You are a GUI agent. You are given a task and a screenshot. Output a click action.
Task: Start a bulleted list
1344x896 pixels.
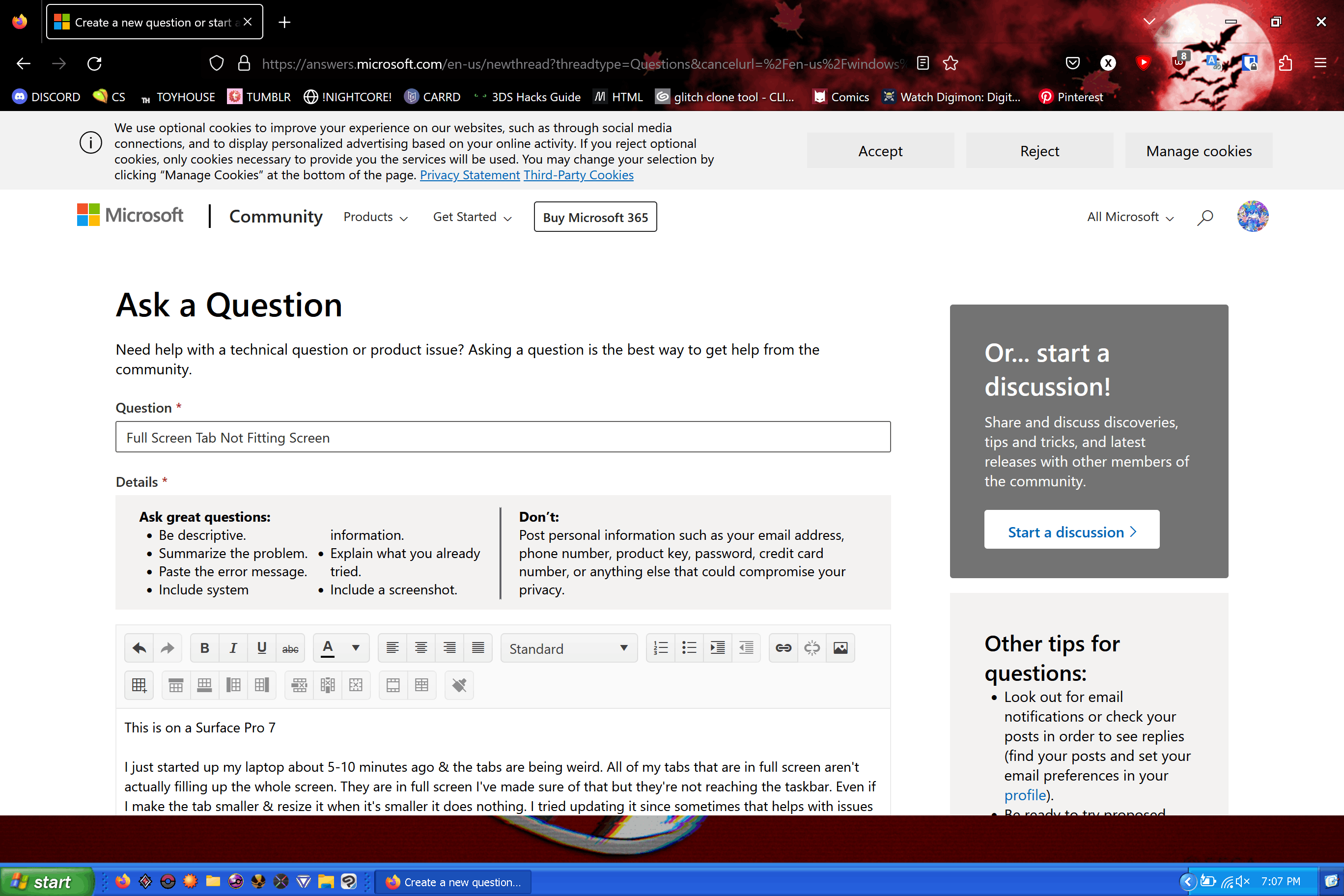point(689,647)
